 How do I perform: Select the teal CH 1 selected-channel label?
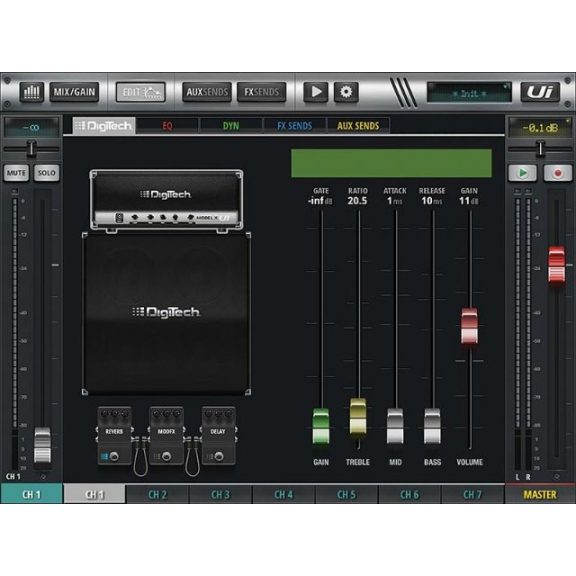[32, 494]
